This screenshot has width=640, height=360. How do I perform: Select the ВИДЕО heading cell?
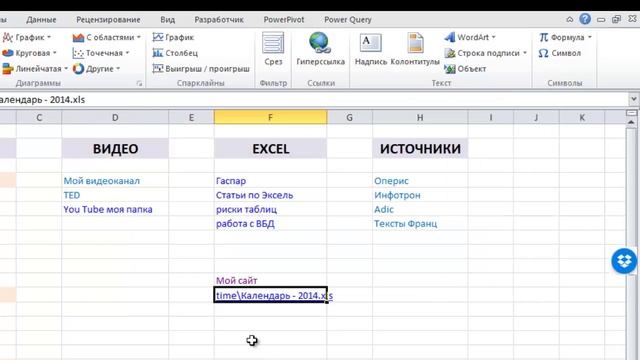(x=115, y=149)
